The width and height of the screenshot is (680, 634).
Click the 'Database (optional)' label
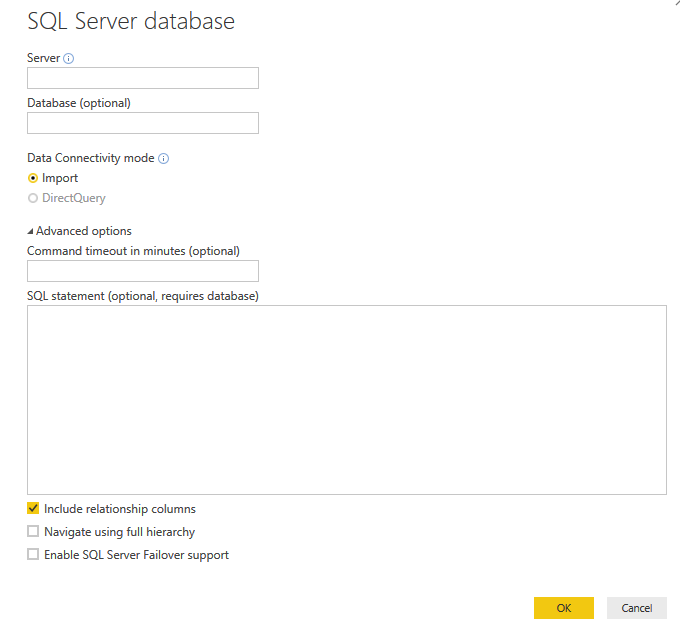click(79, 103)
